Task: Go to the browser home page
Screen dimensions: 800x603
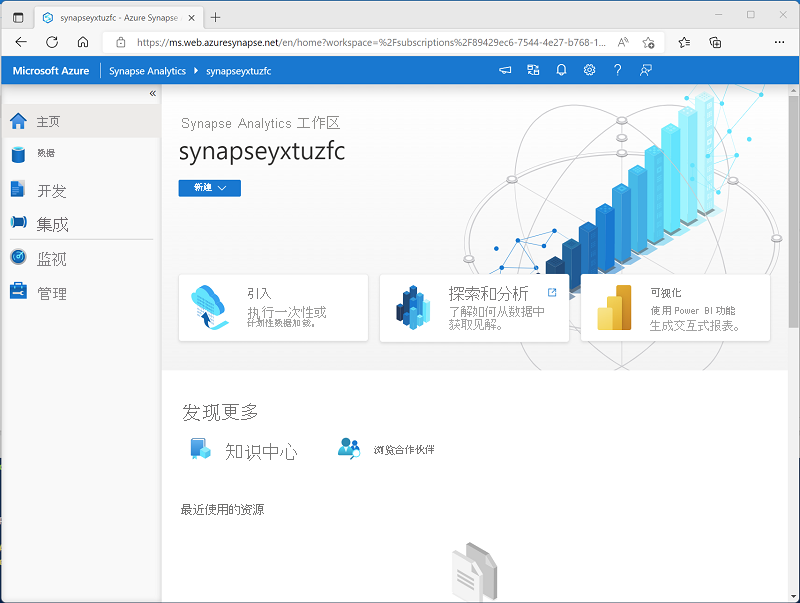Action: [83, 42]
